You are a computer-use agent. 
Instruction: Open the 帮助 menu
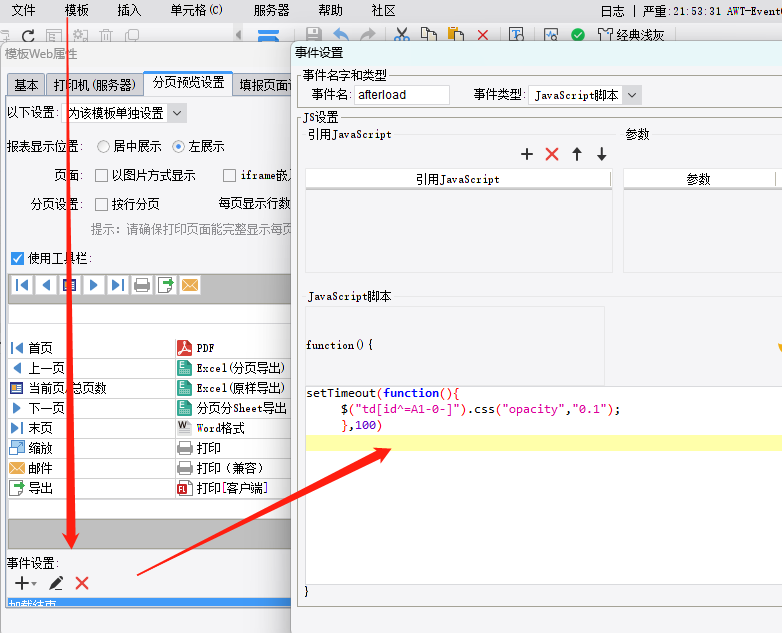tap(331, 10)
